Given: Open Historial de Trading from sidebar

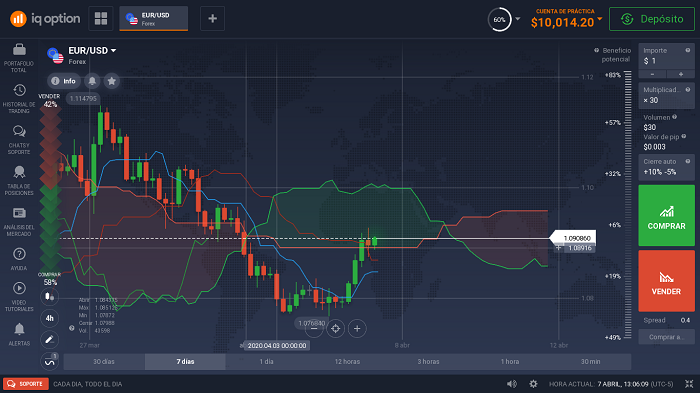Looking at the screenshot, I should [x=19, y=99].
